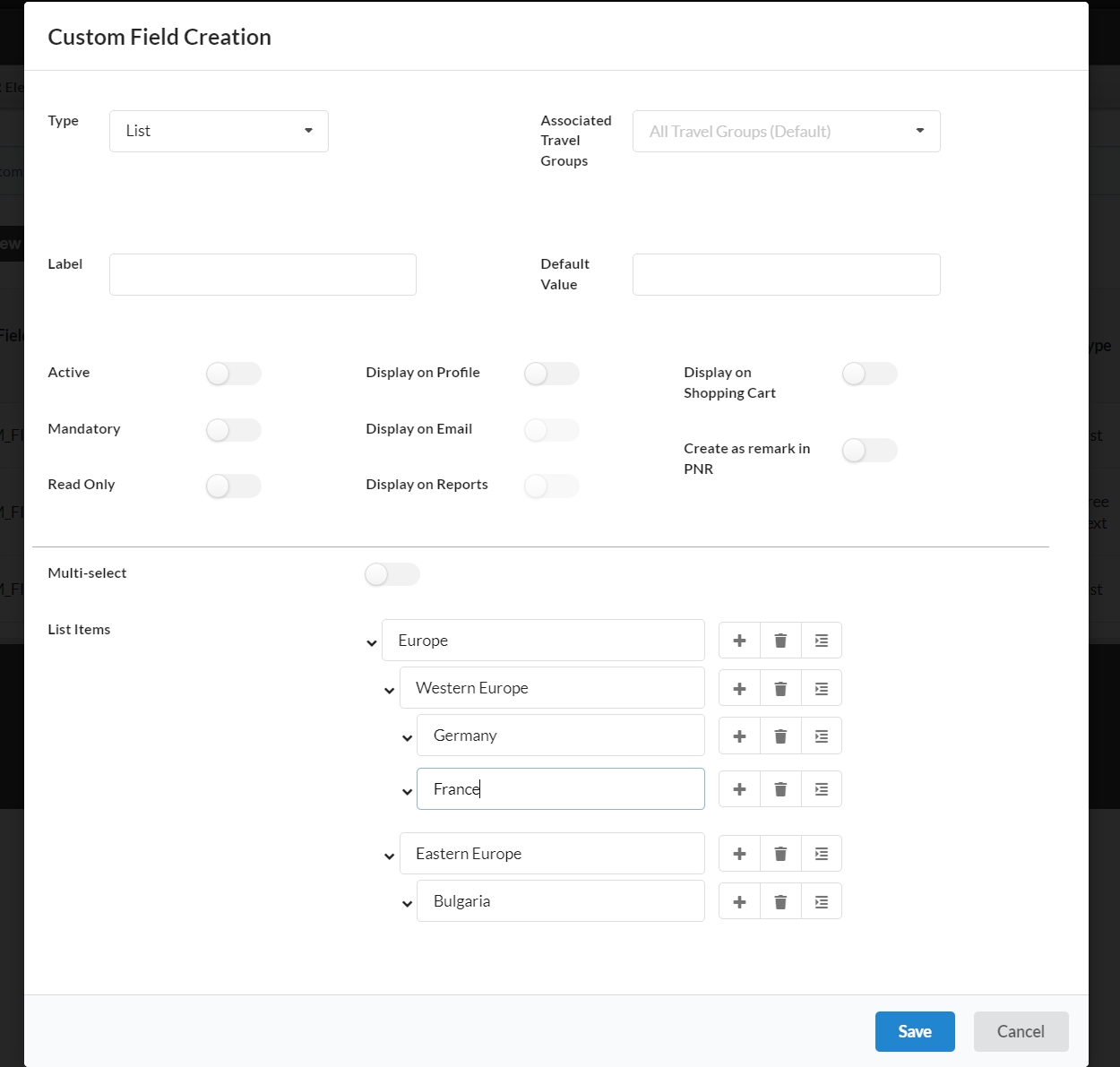Screen dimensions: 1120x1067
Task: Toggle Read Only on
Action: pos(233,486)
